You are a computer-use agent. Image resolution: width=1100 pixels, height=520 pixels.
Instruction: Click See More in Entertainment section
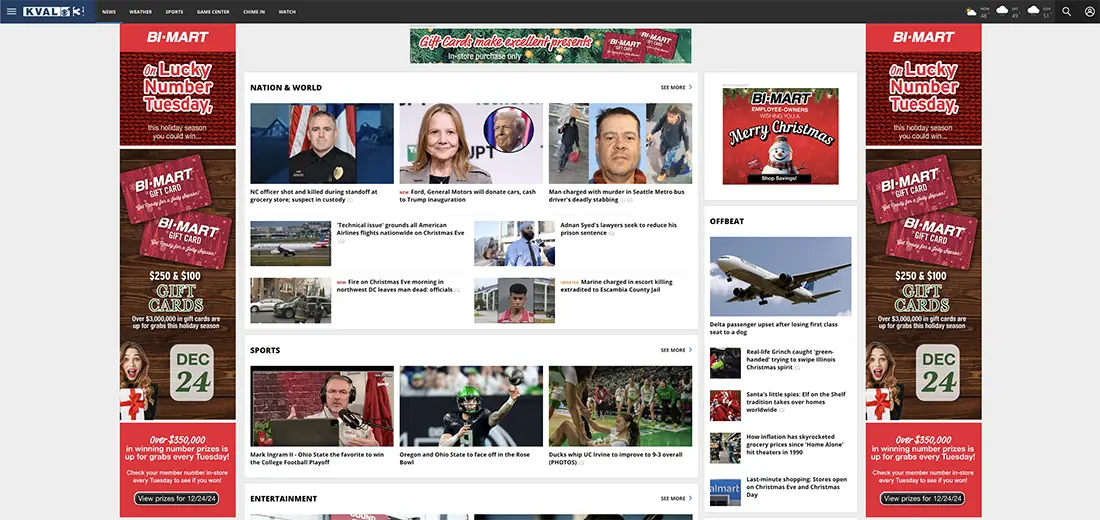pyautogui.click(x=673, y=498)
